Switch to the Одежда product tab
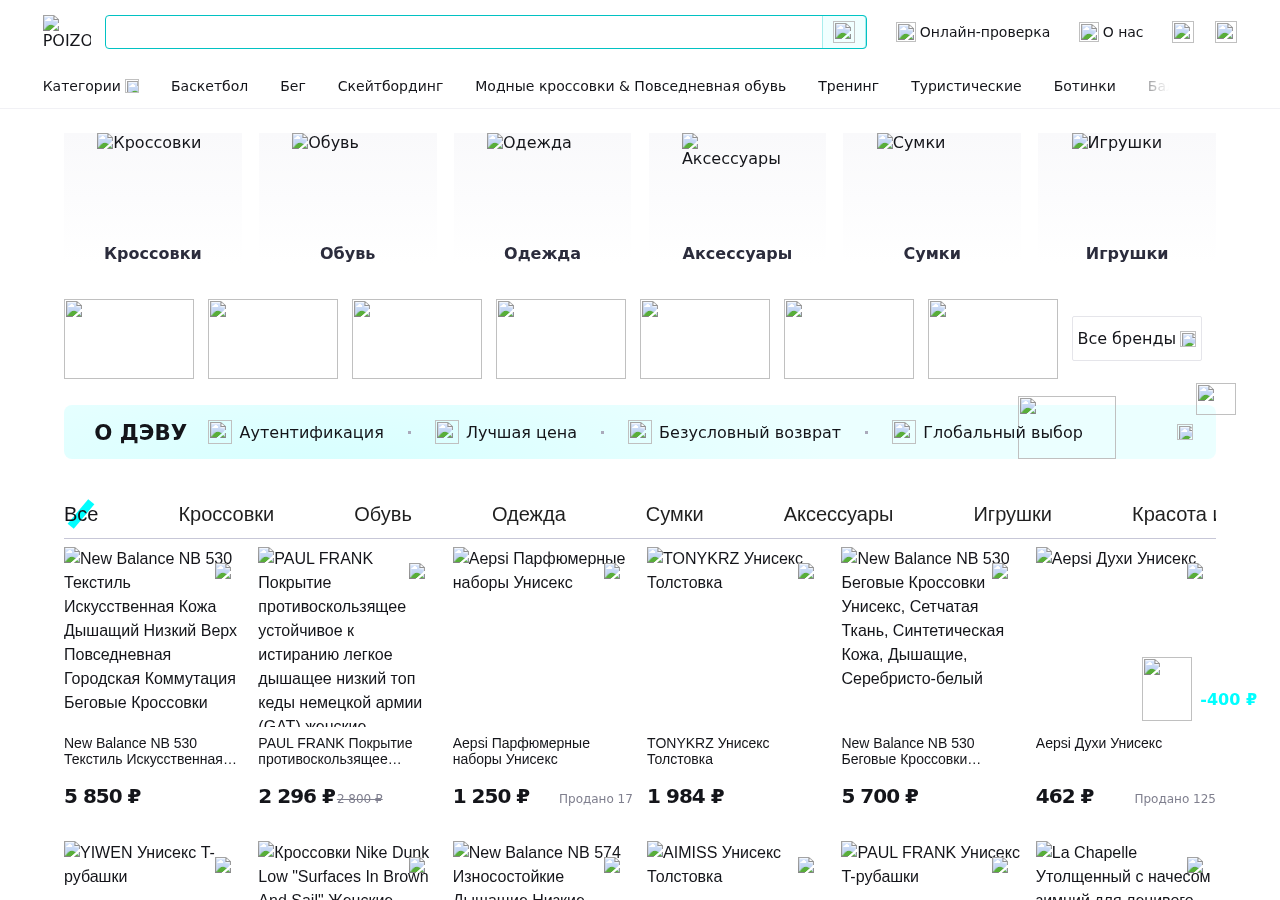This screenshot has width=1280, height=900. coord(529,514)
